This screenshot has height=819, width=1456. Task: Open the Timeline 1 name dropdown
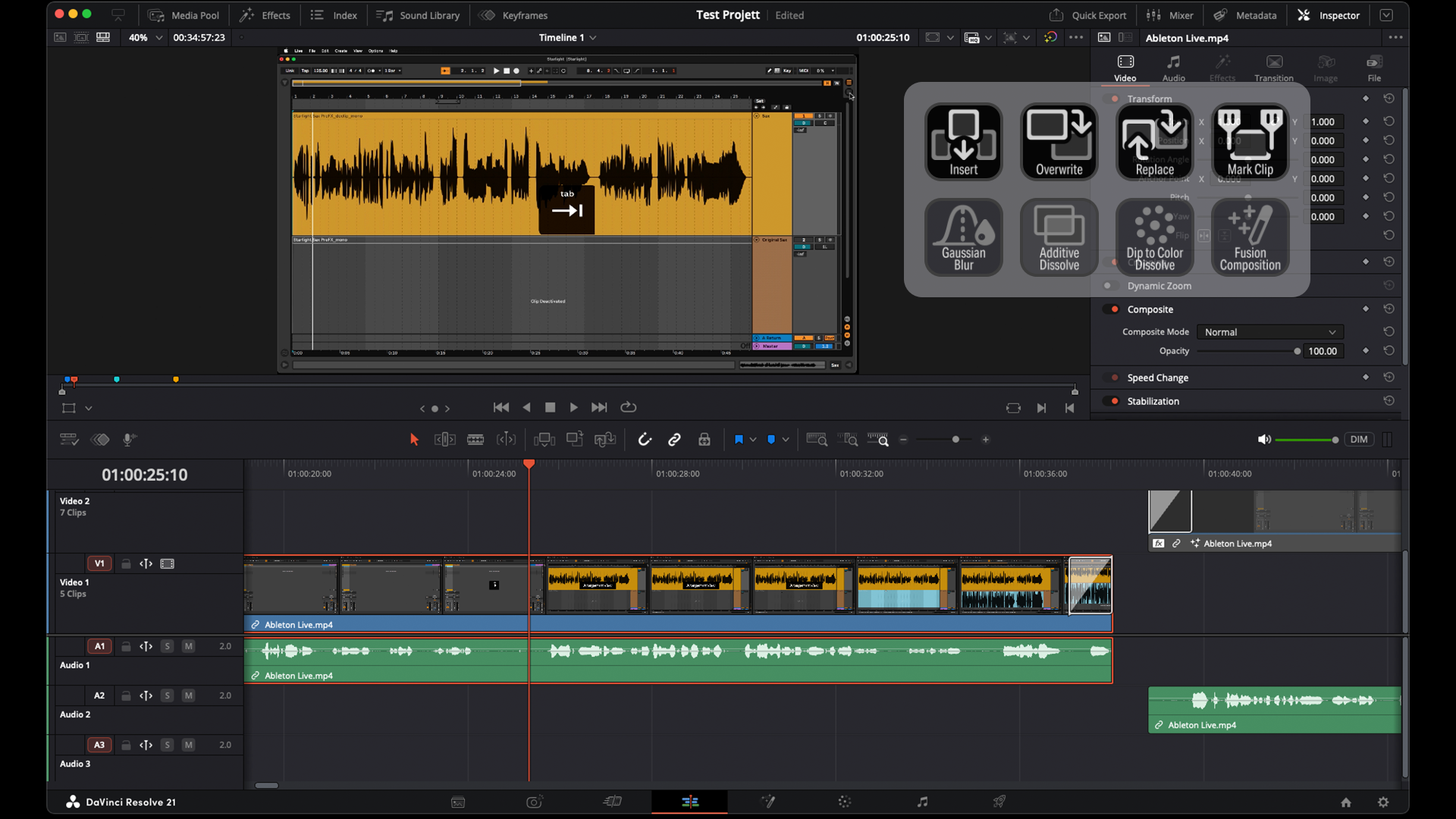567,37
